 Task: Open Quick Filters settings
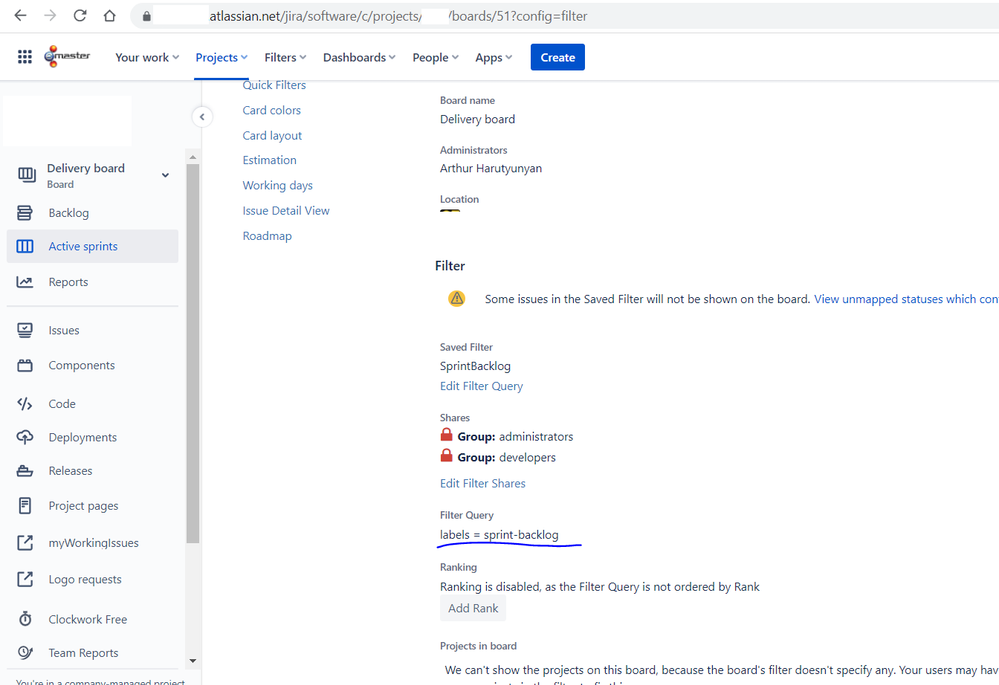[274, 85]
